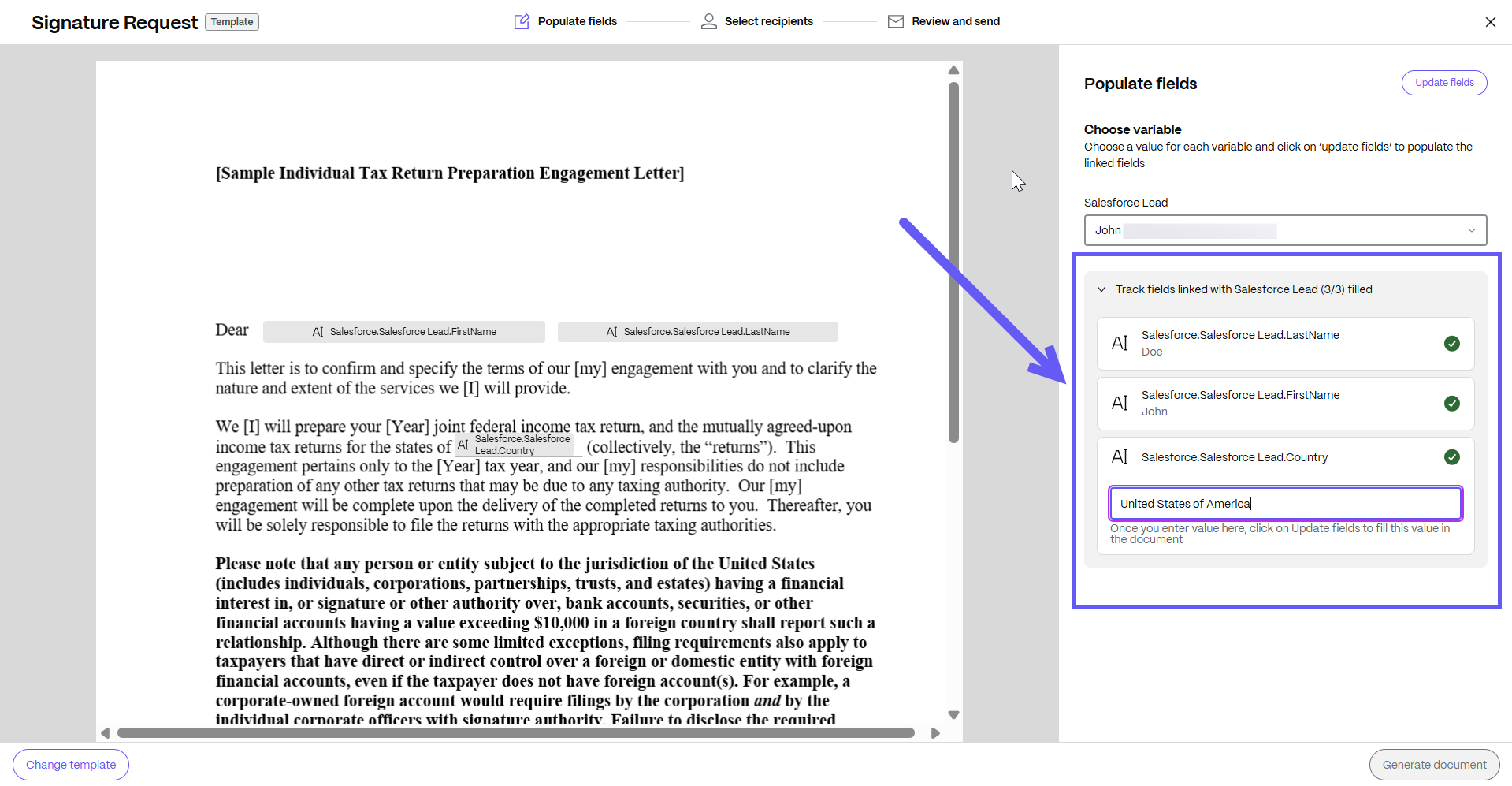
Task: Click the Review and send envelope icon
Action: (x=896, y=21)
